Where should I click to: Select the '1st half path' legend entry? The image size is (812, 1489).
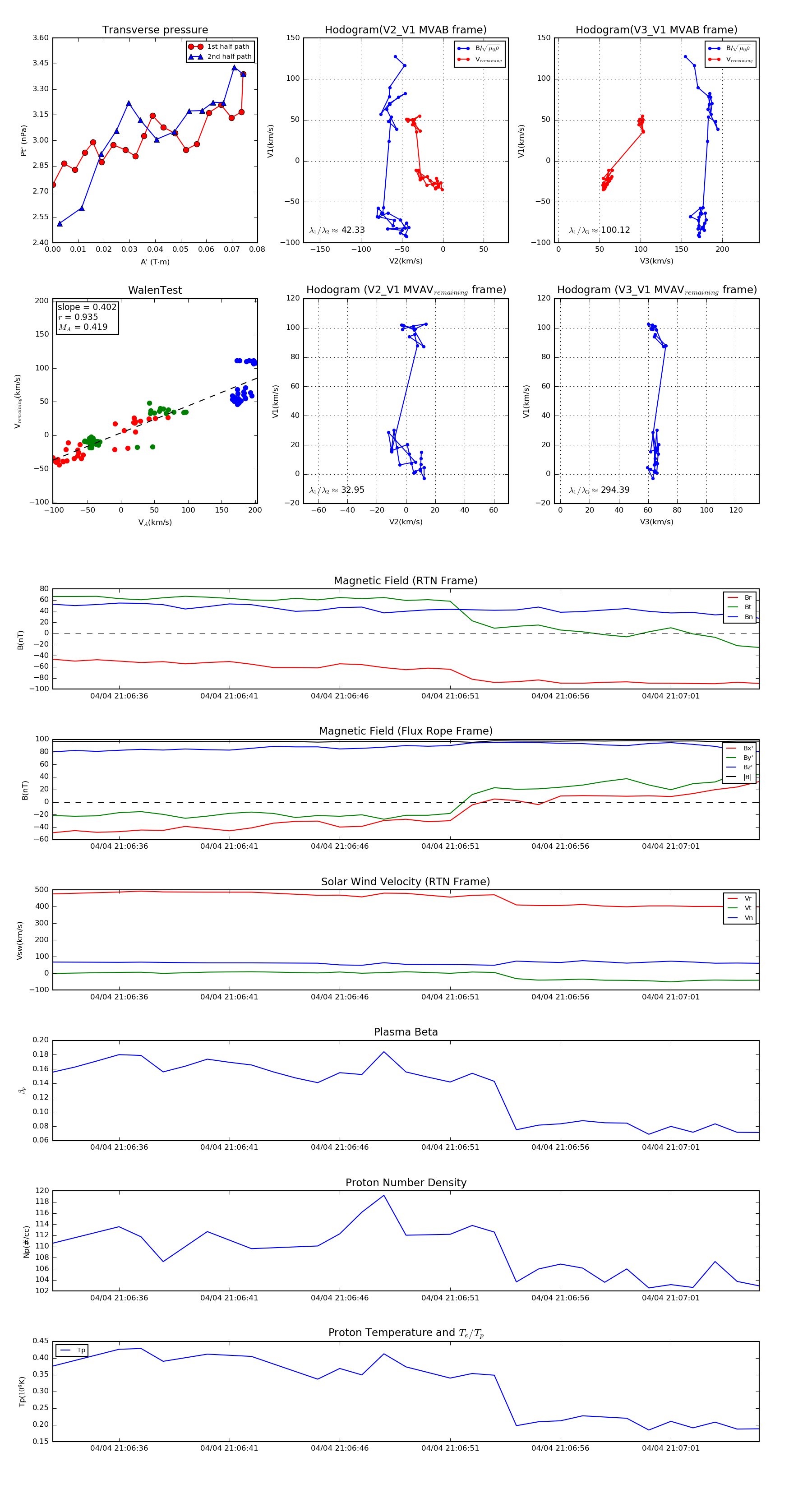[220, 47]
